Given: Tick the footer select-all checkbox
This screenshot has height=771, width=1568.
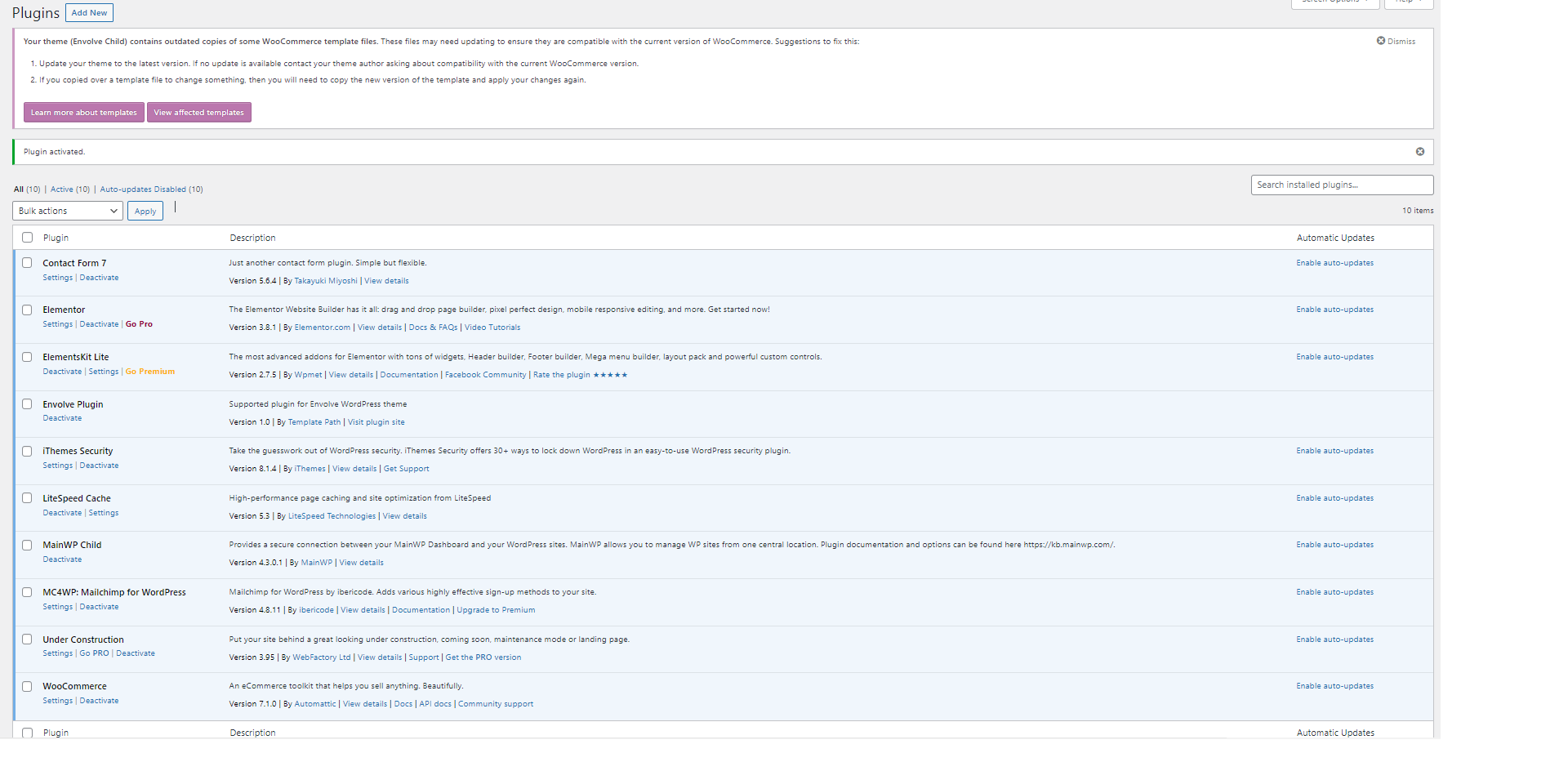Looking at the screenshot, I should pyautogui.click(x=28, y=733).
